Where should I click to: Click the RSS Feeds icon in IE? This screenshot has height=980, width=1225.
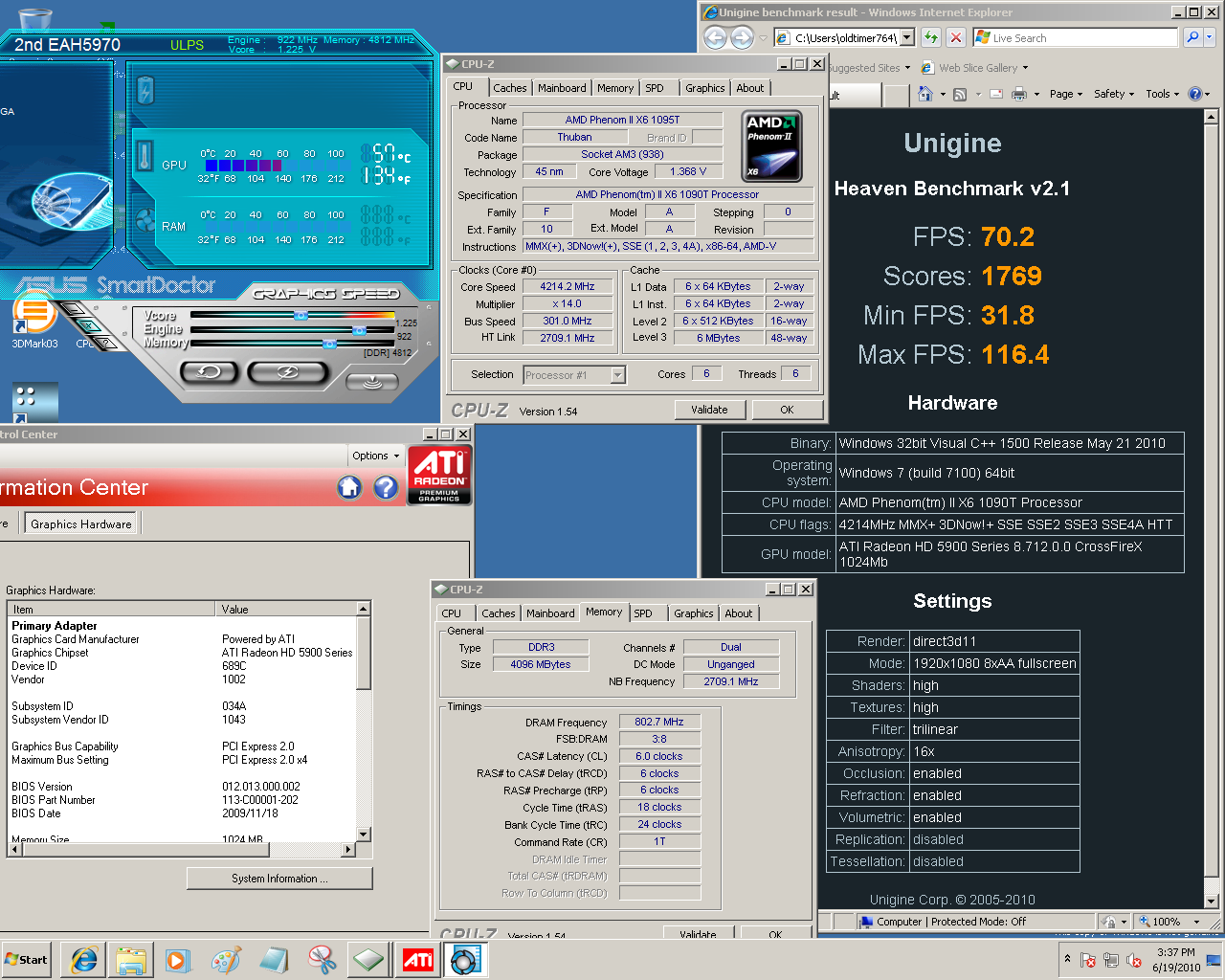pyautogui.click(x=960, y=94)
